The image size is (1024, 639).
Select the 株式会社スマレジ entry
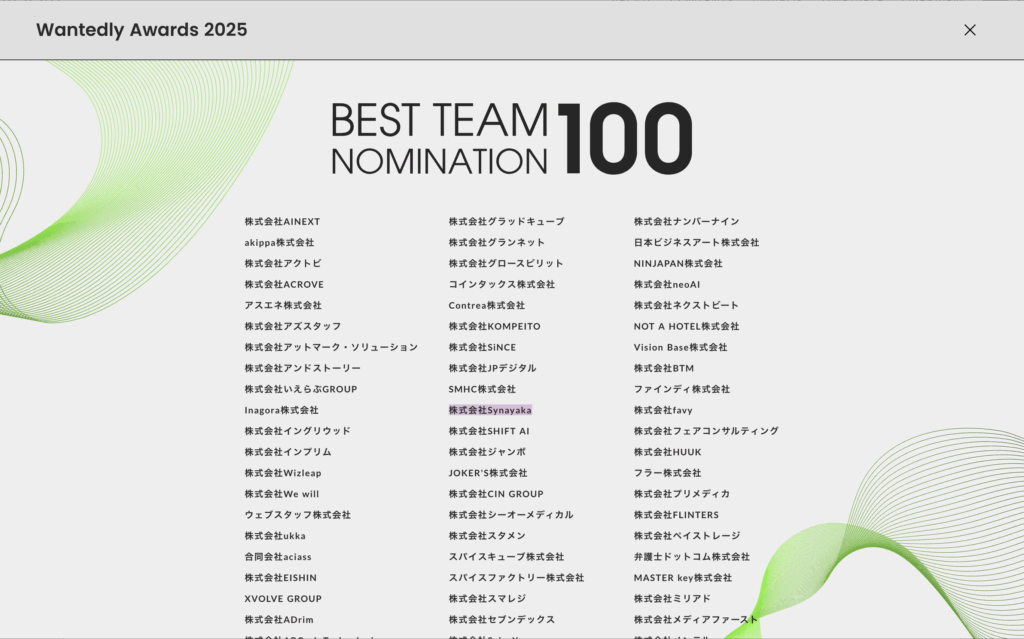pos(487,598)
